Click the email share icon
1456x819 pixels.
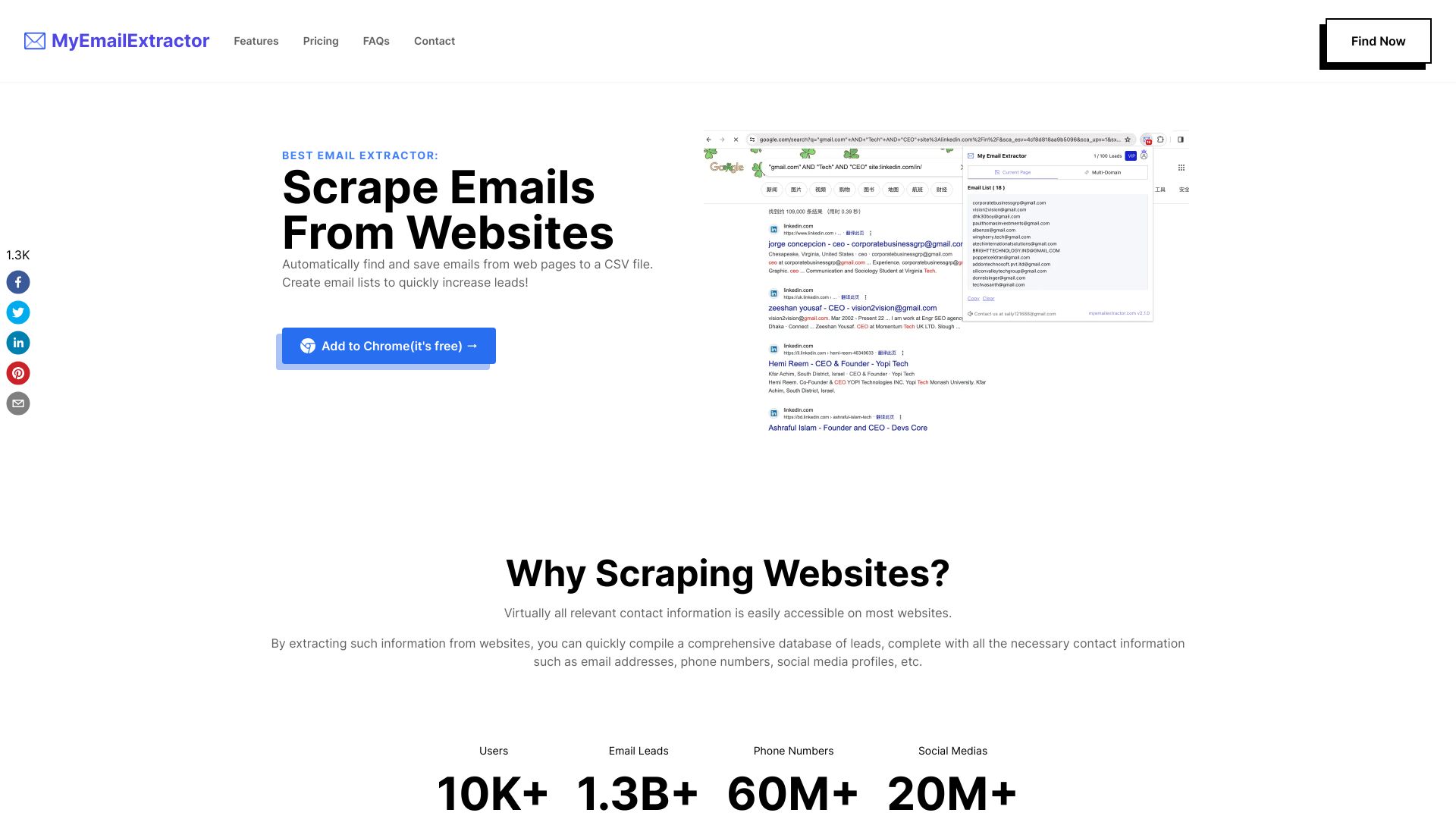18,403
